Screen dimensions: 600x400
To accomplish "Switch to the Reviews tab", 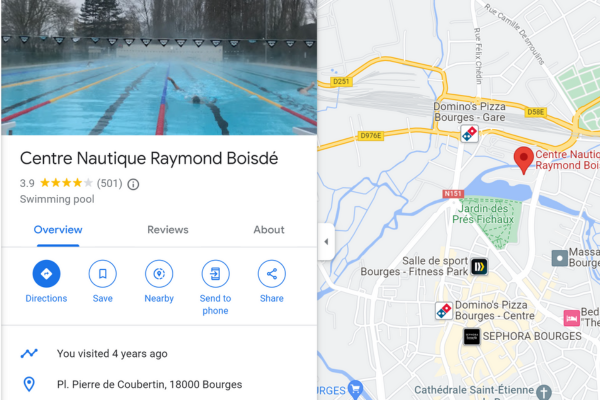I will 168,230.
